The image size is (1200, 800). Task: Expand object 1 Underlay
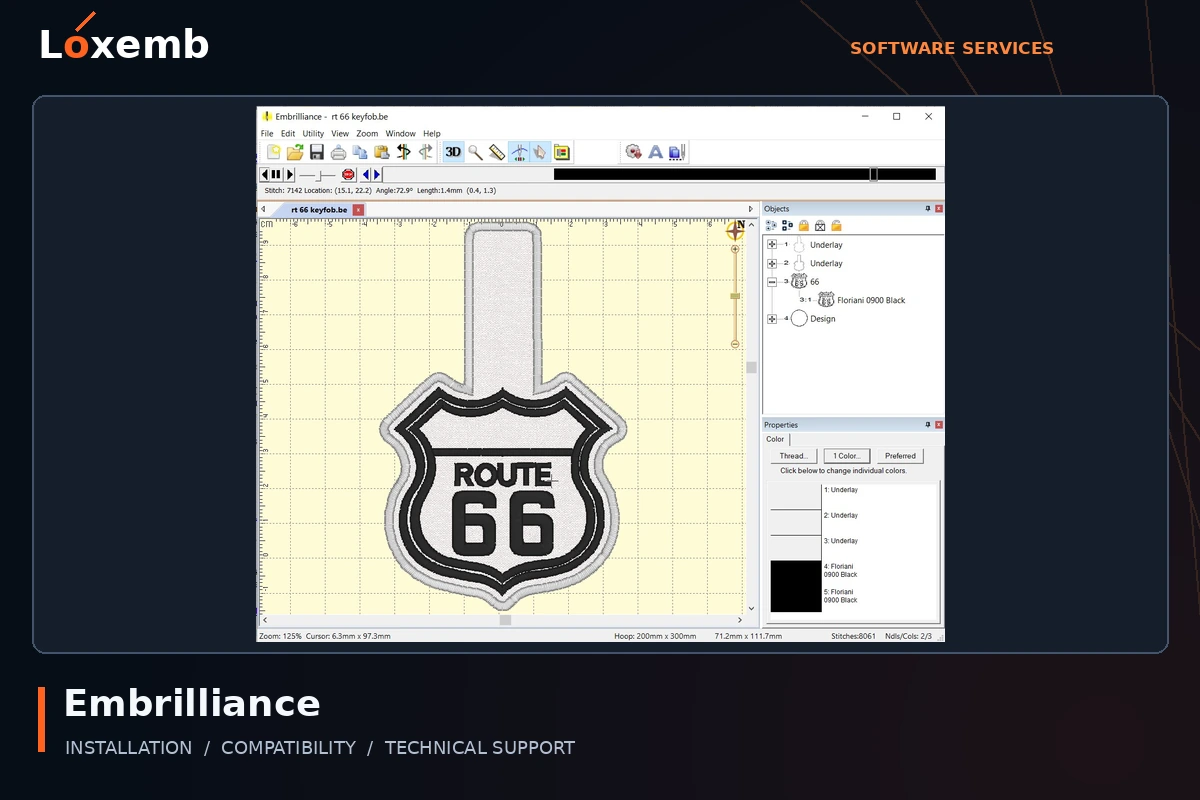pos(772,245)
